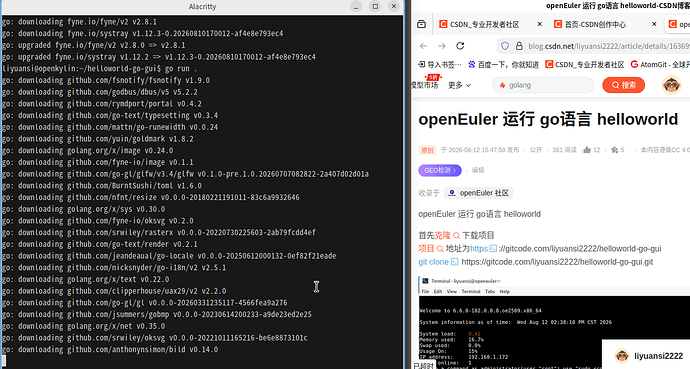Expand the 更多 dropdown in the CSDN navigation

459,85
